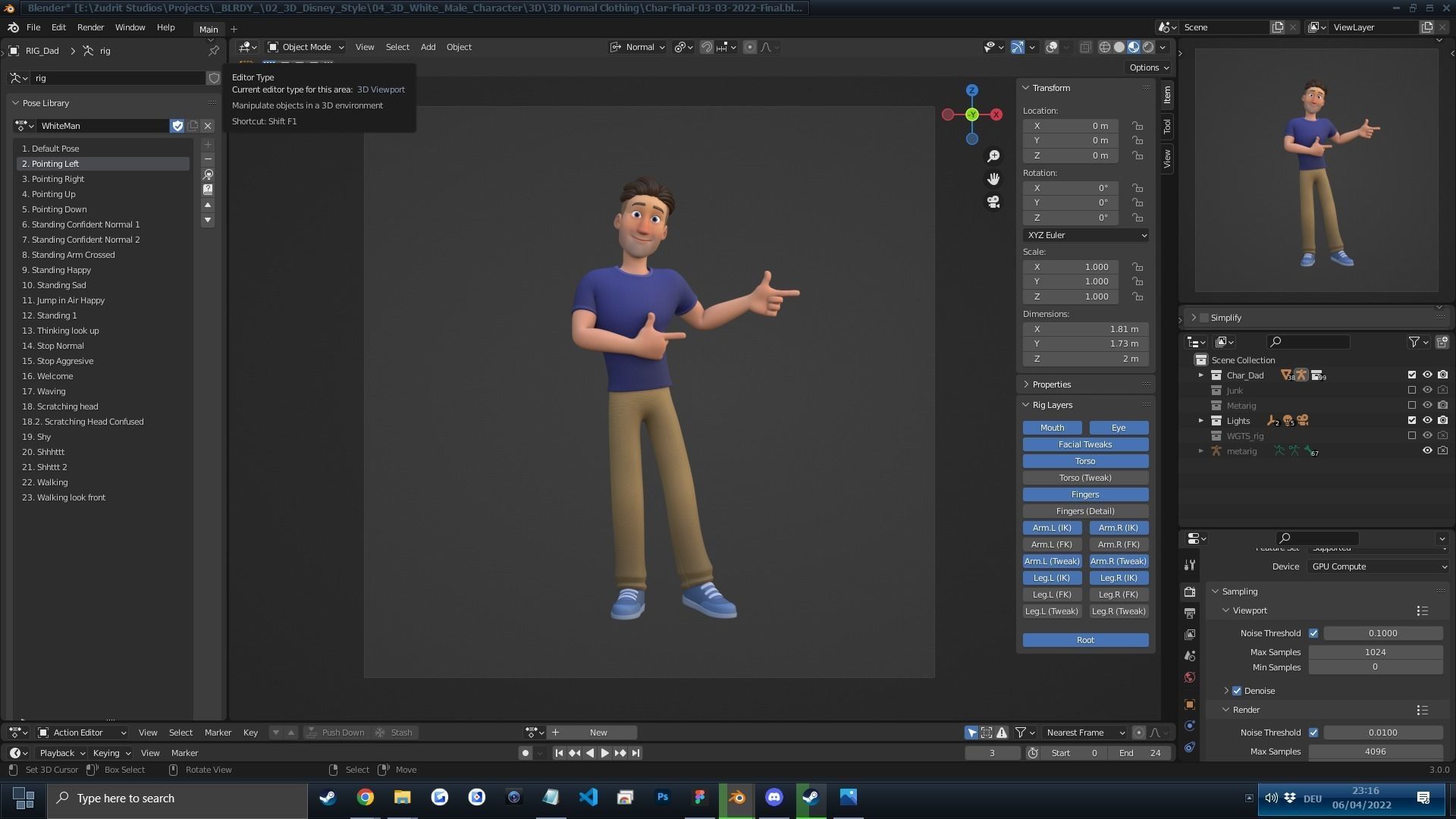This screenshot has height=819, width=1456.
Task: Open the Action Editor mode dropdown
Action: 82,733
